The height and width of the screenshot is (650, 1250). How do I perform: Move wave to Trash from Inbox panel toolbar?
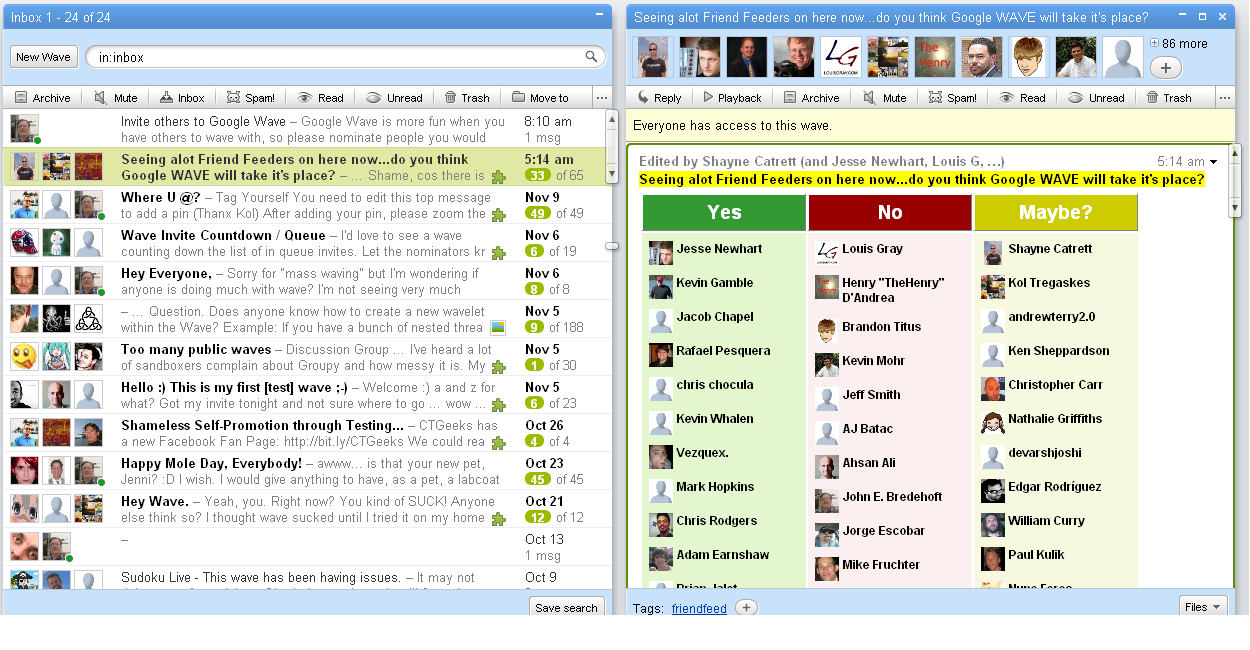pyautogui.click(x=465, y=98)
